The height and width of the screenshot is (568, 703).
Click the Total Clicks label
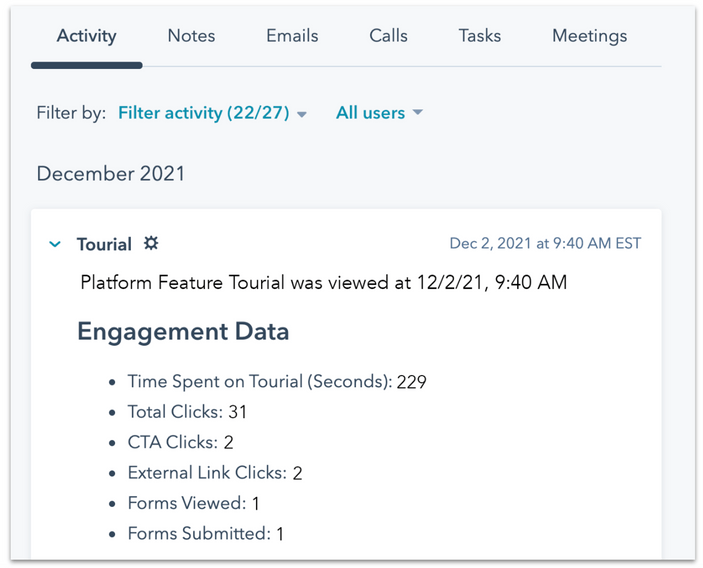(x=175, y=412)
